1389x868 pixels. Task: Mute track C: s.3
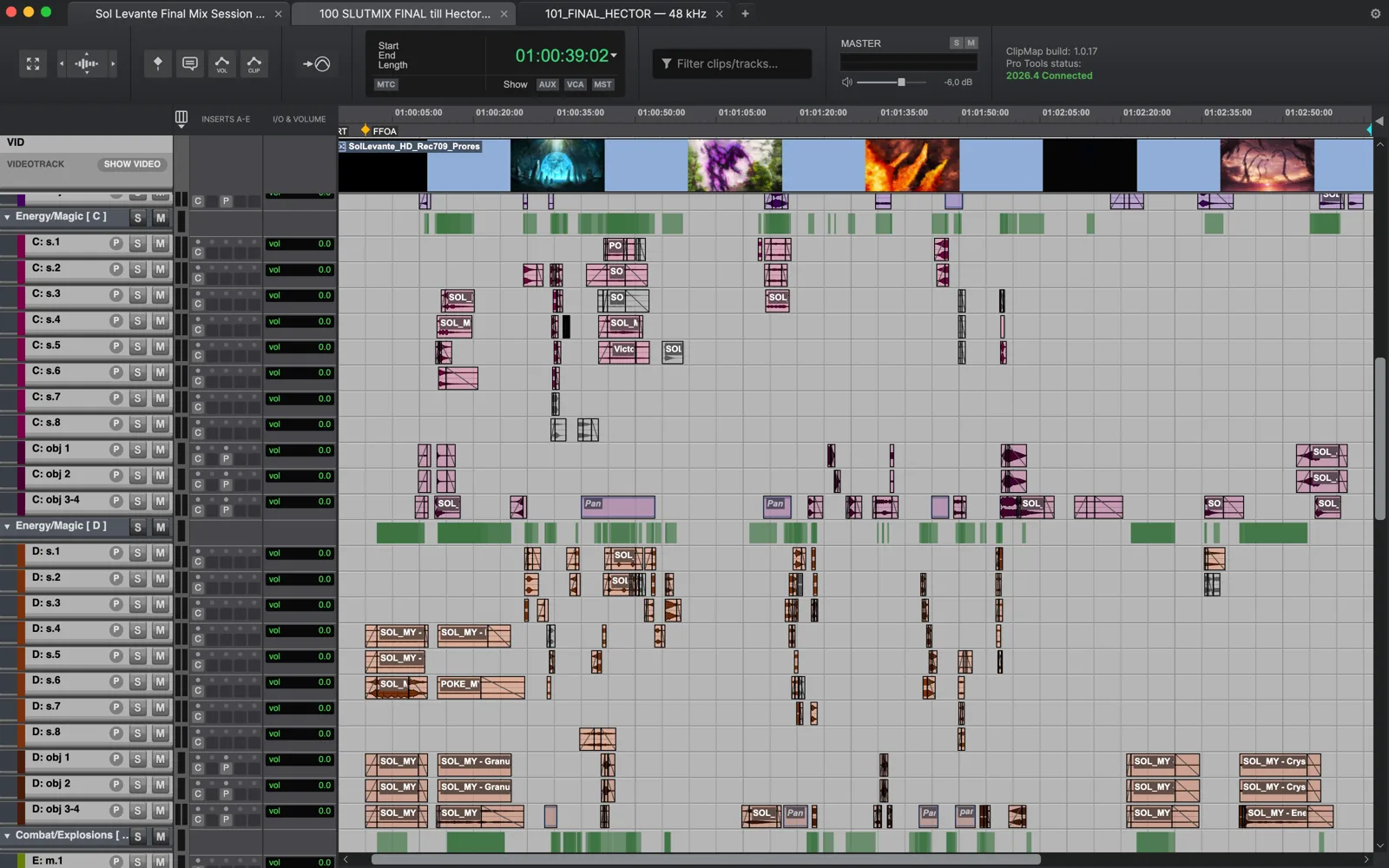(160, 295)
